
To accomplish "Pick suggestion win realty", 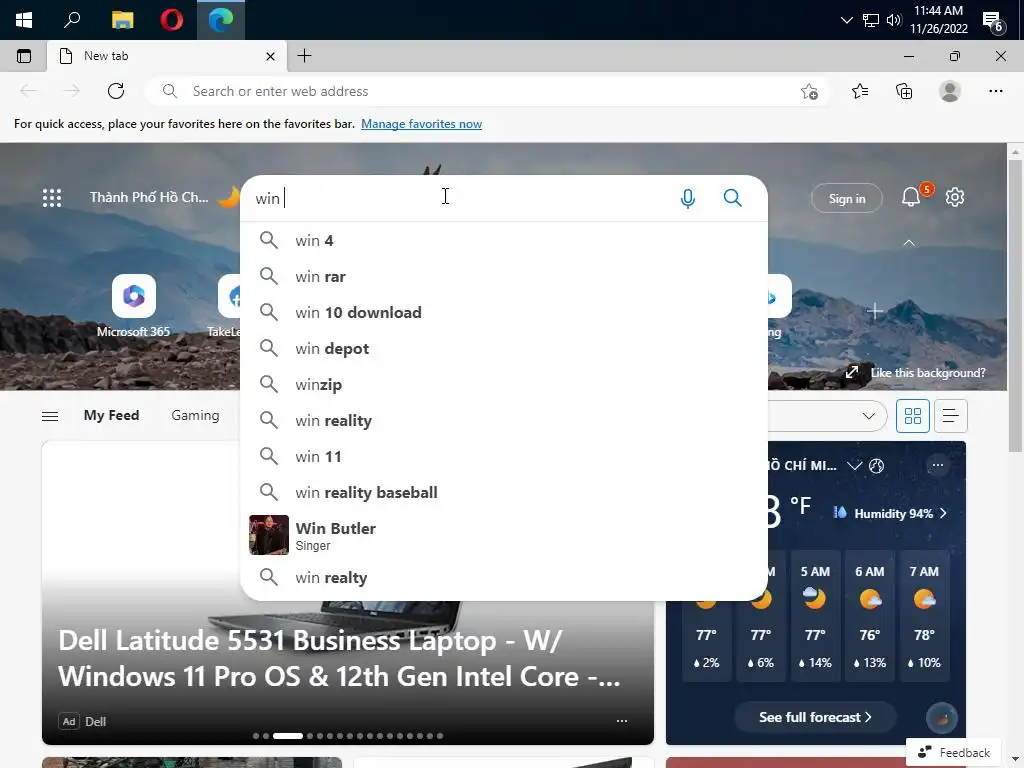I will [504, 577].
